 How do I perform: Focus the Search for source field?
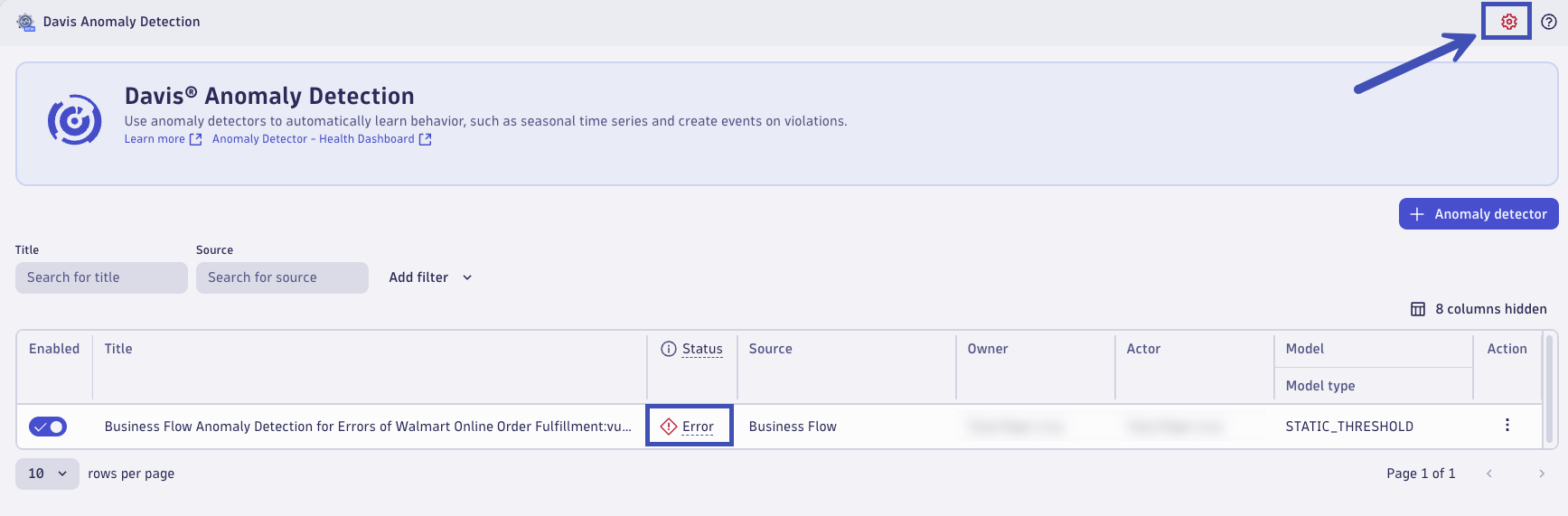pyautogui.click(x=282, y=277)
